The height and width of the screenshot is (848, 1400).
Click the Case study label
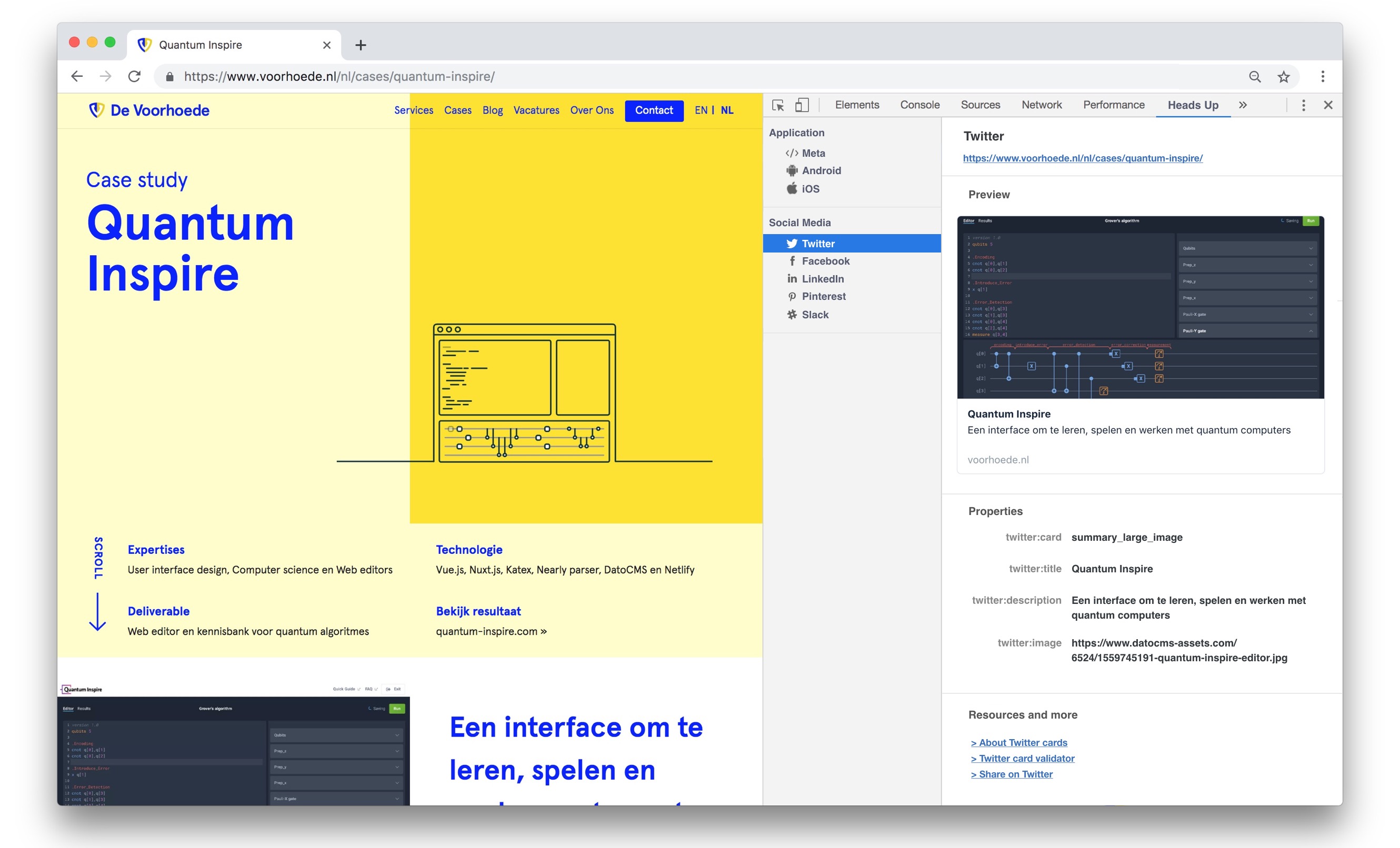137,180
